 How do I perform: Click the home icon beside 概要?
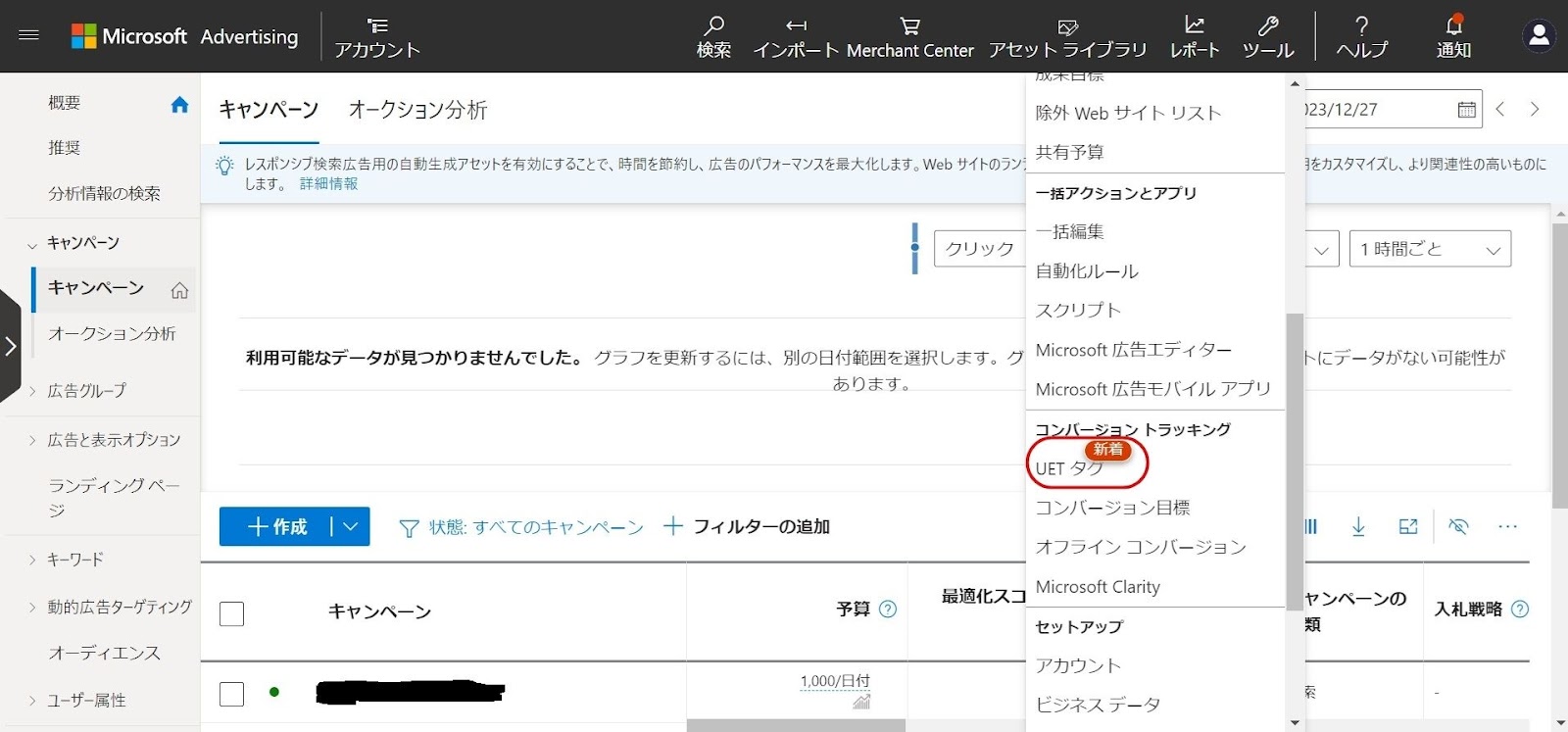coord(179,105)
